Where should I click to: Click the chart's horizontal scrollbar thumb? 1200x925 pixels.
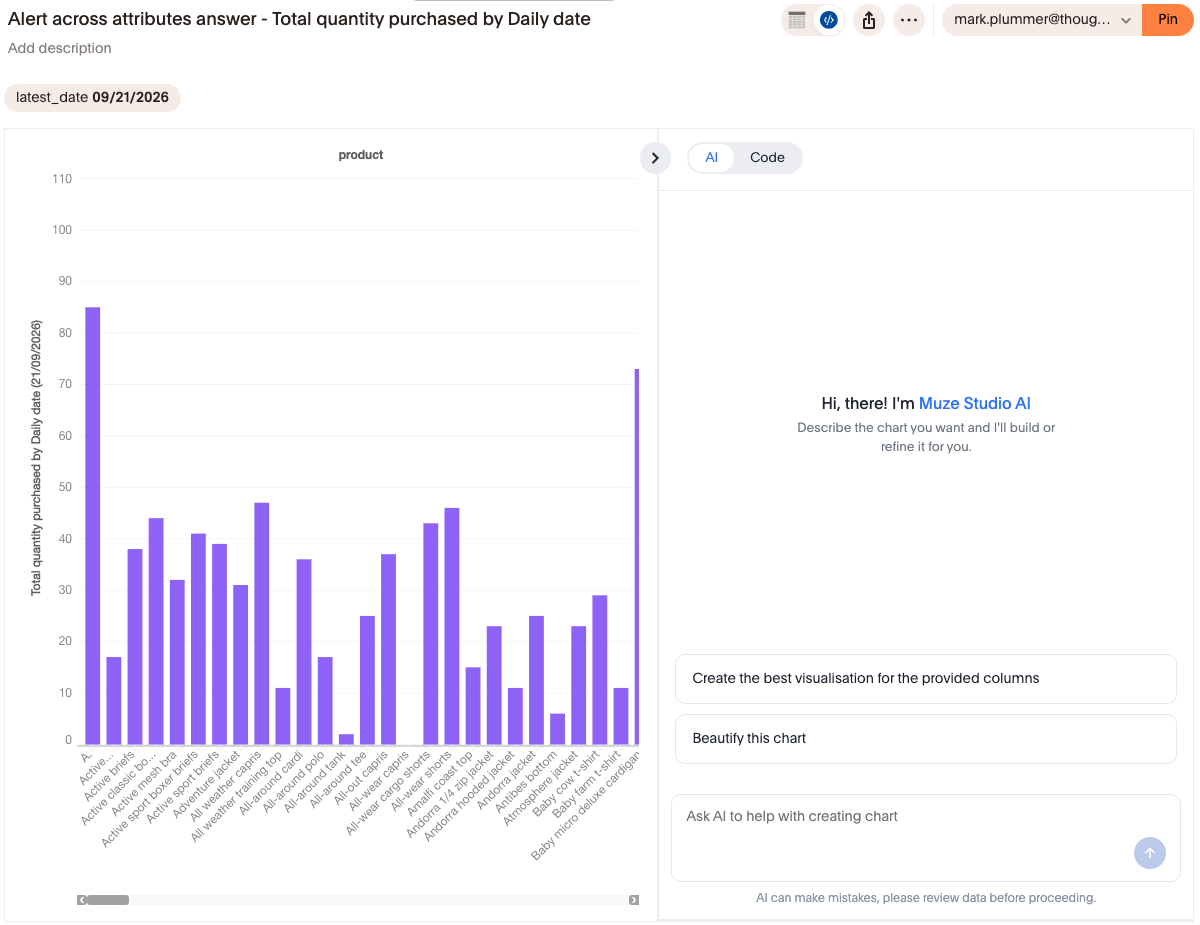point(108,900)
